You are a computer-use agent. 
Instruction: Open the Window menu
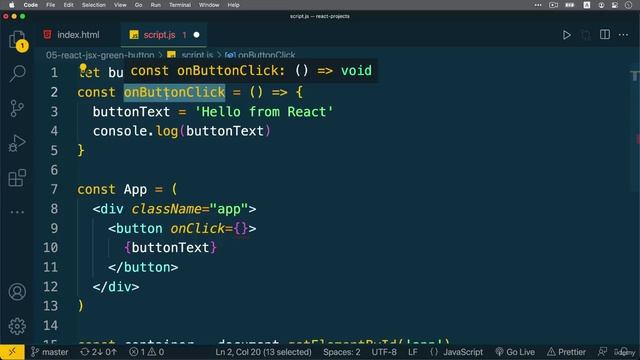pos(209,5)
